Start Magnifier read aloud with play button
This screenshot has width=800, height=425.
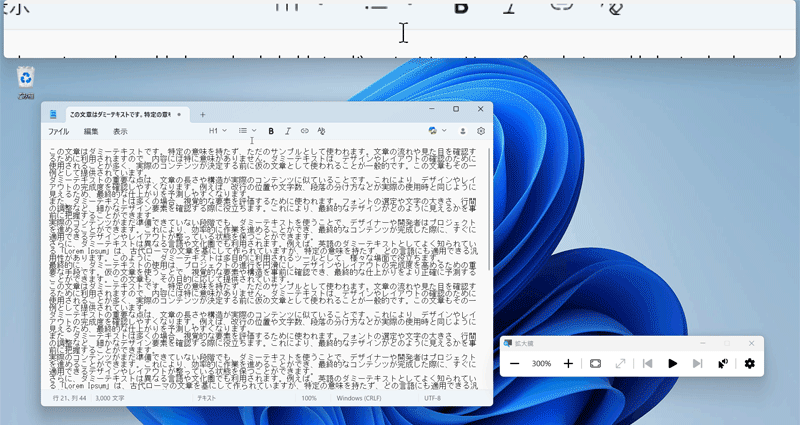pyautogui.click(x=672, y=363)
